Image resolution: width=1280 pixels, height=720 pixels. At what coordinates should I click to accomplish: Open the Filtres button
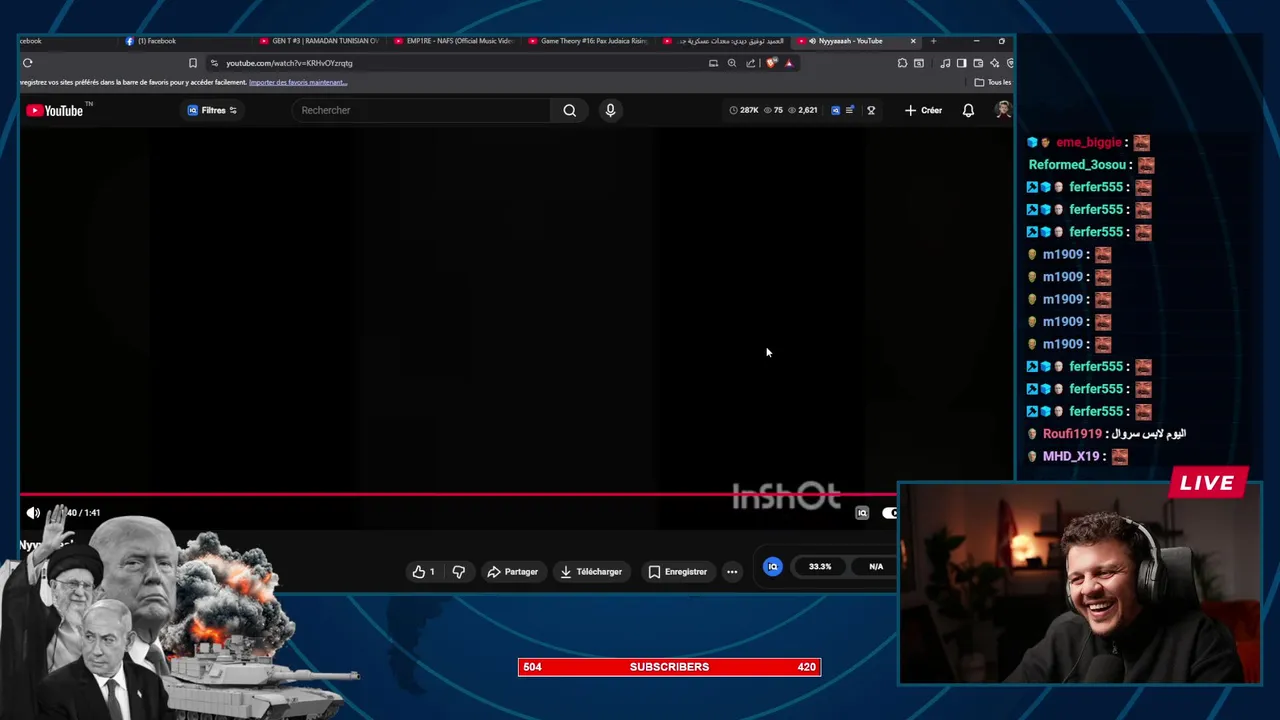point(212,110)
